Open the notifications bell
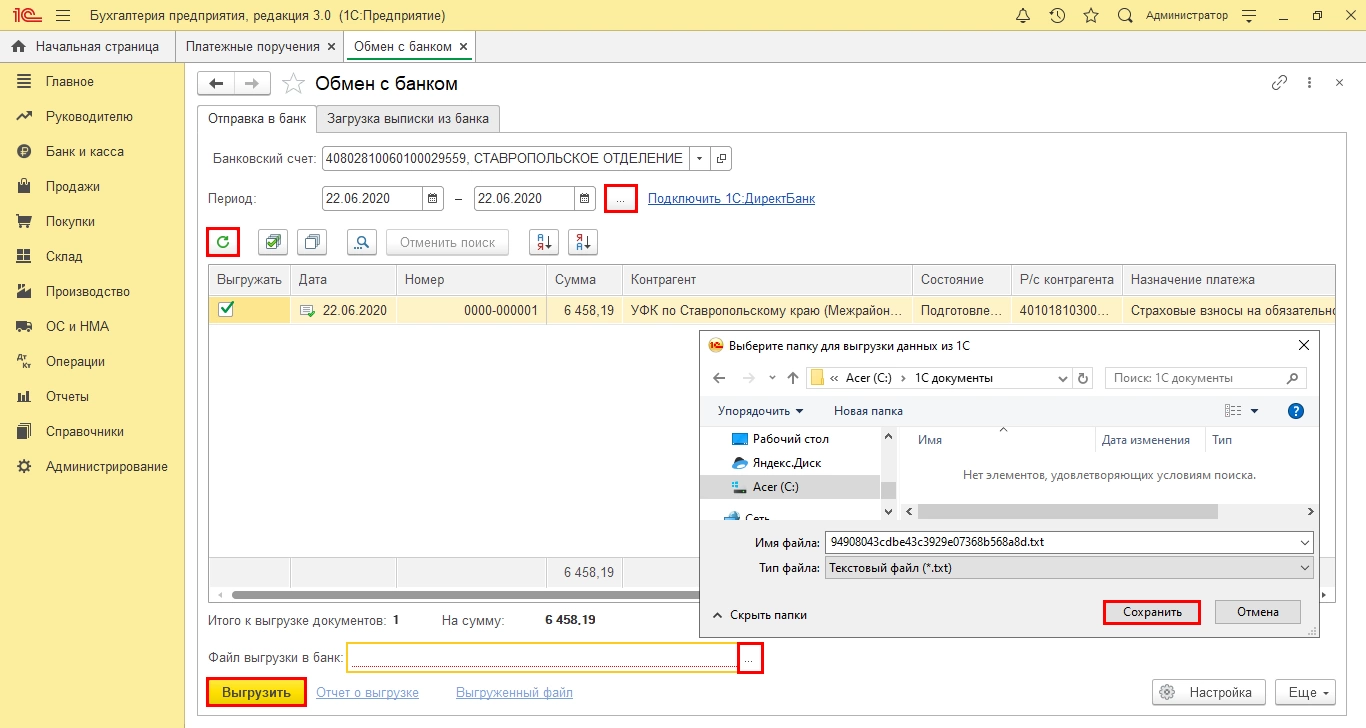The image size is (1366, 728). pyautogui.click(x=1022, y=16)
